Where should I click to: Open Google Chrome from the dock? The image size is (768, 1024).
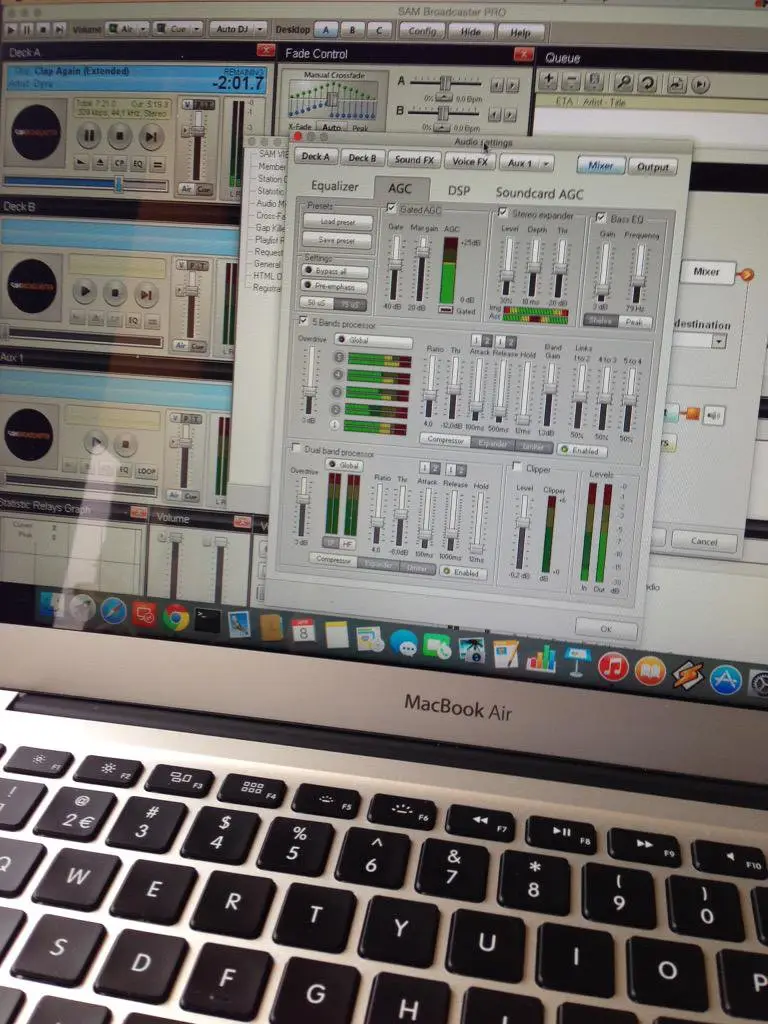tap(176, 616)
